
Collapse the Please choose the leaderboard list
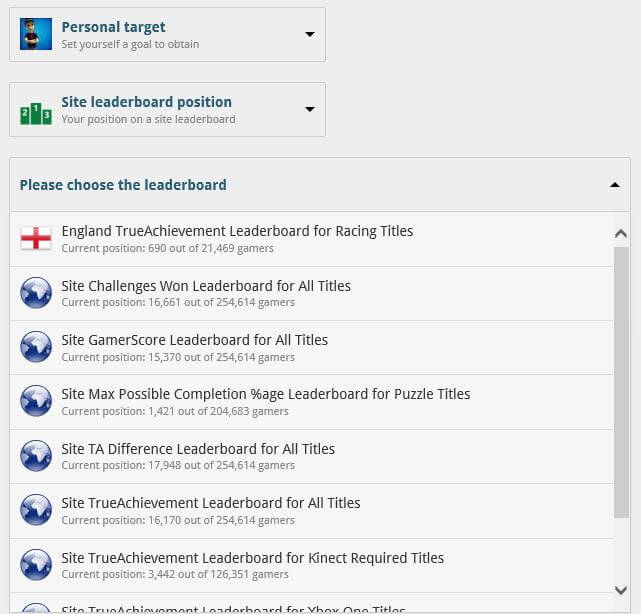614,185
